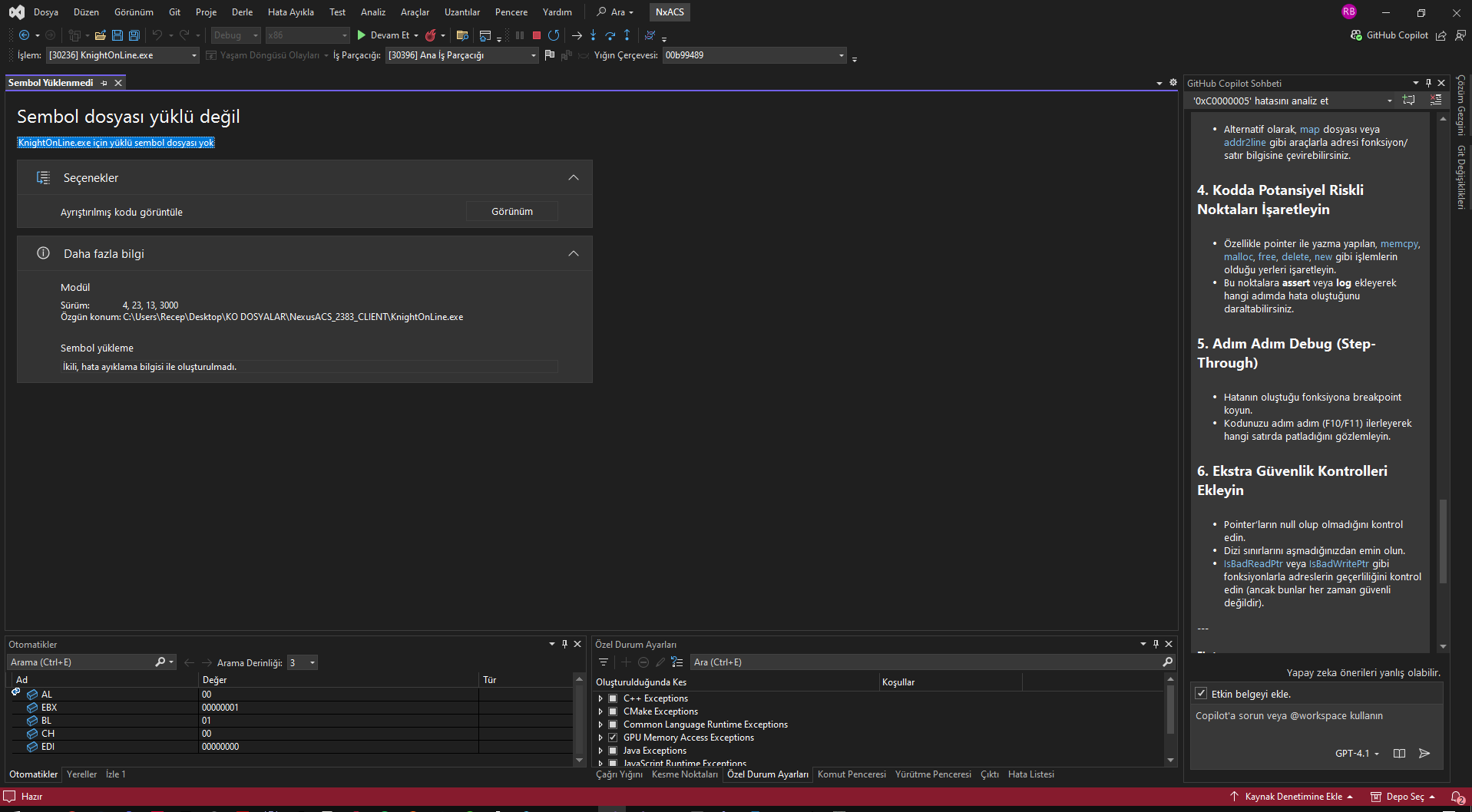Switch to the Yereller tab
The height and width of the screenshot is (812, 1472).
(x=81, y=774)
